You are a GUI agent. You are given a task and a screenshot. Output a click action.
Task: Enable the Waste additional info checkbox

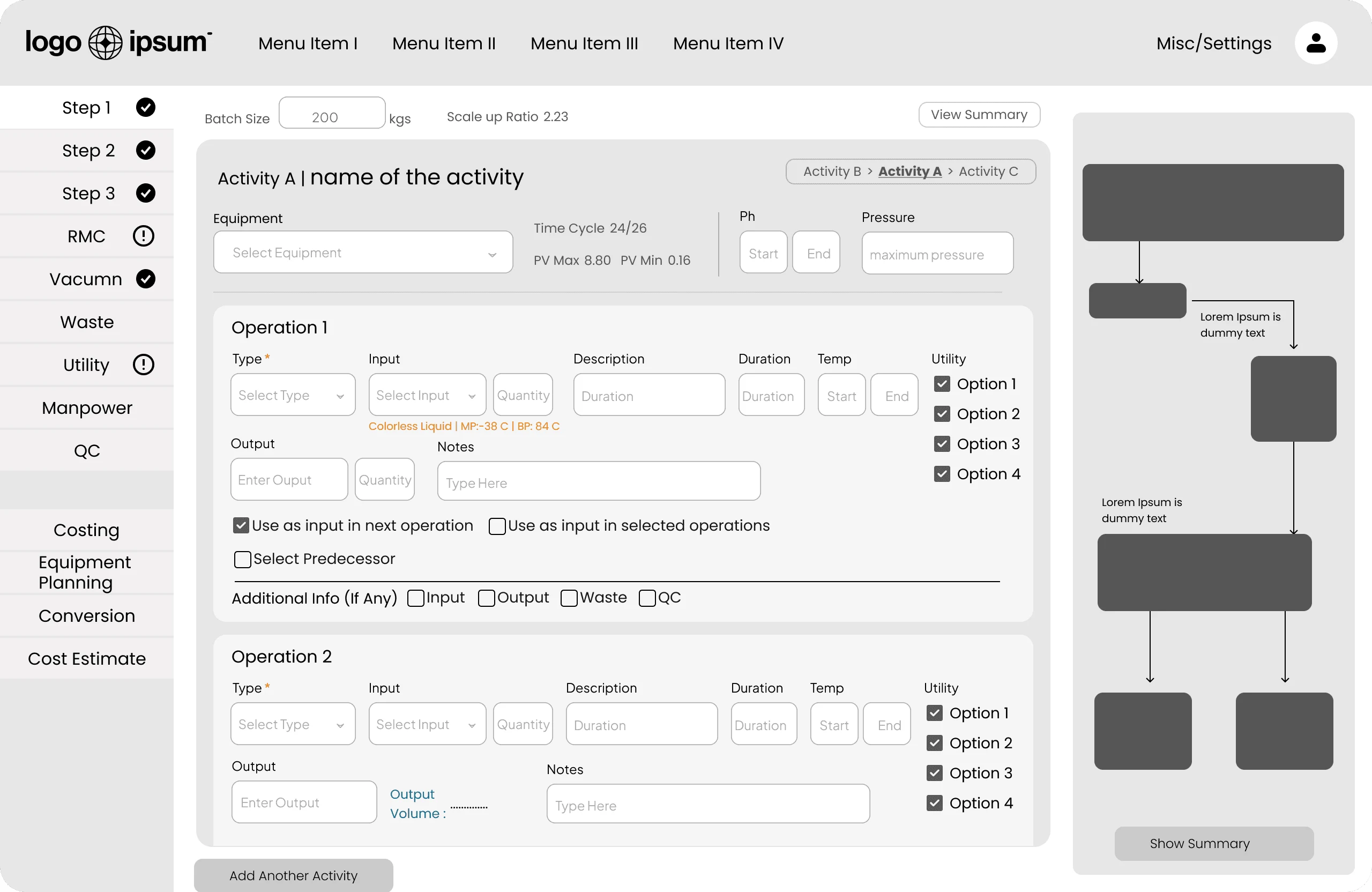[x=569, y=598]
